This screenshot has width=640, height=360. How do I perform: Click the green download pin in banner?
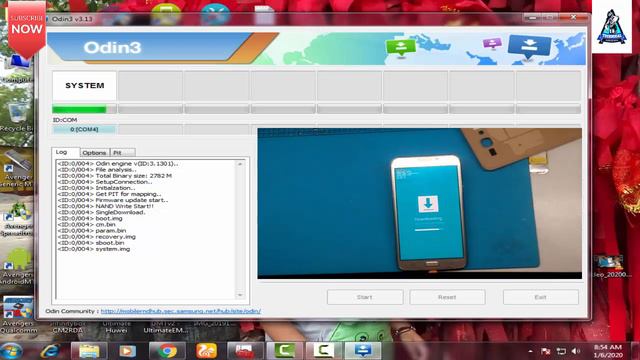pyautogui.click(x=400, y=48)
